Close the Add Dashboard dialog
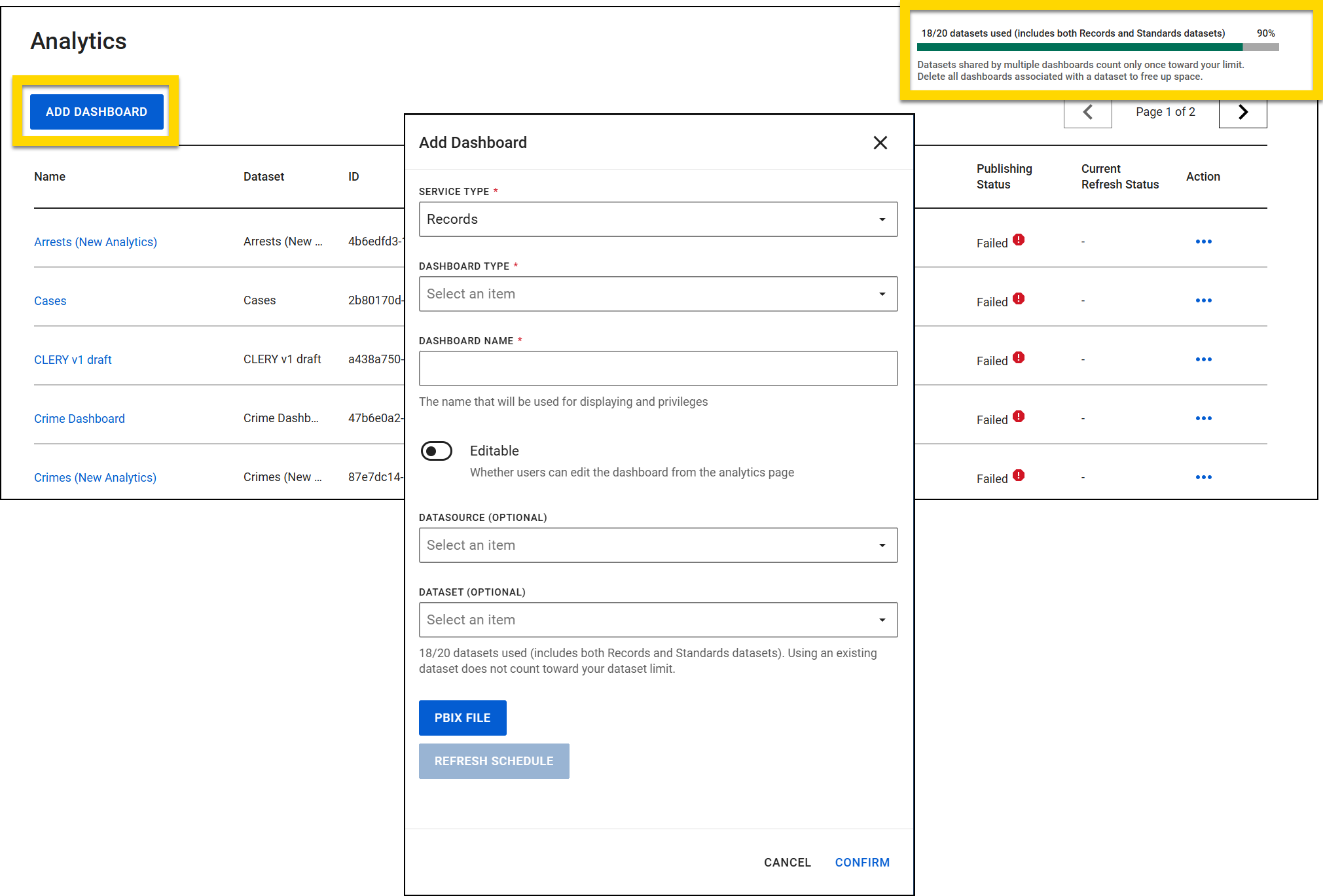This screenshot has width=1323, height=896. pyautogui.click(x=880, y=143)
